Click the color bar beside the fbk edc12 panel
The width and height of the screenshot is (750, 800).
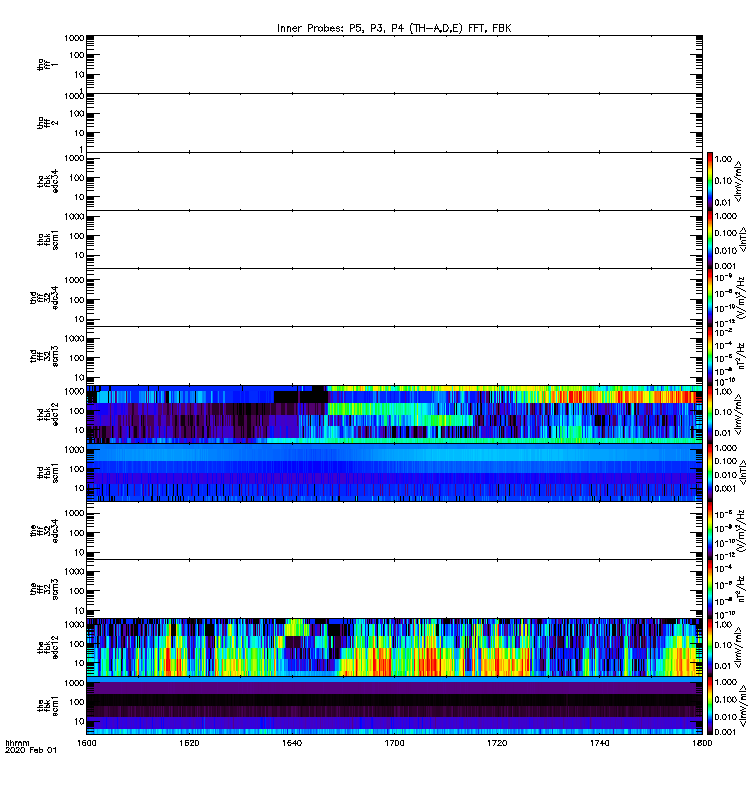click(x=710, y=647)
